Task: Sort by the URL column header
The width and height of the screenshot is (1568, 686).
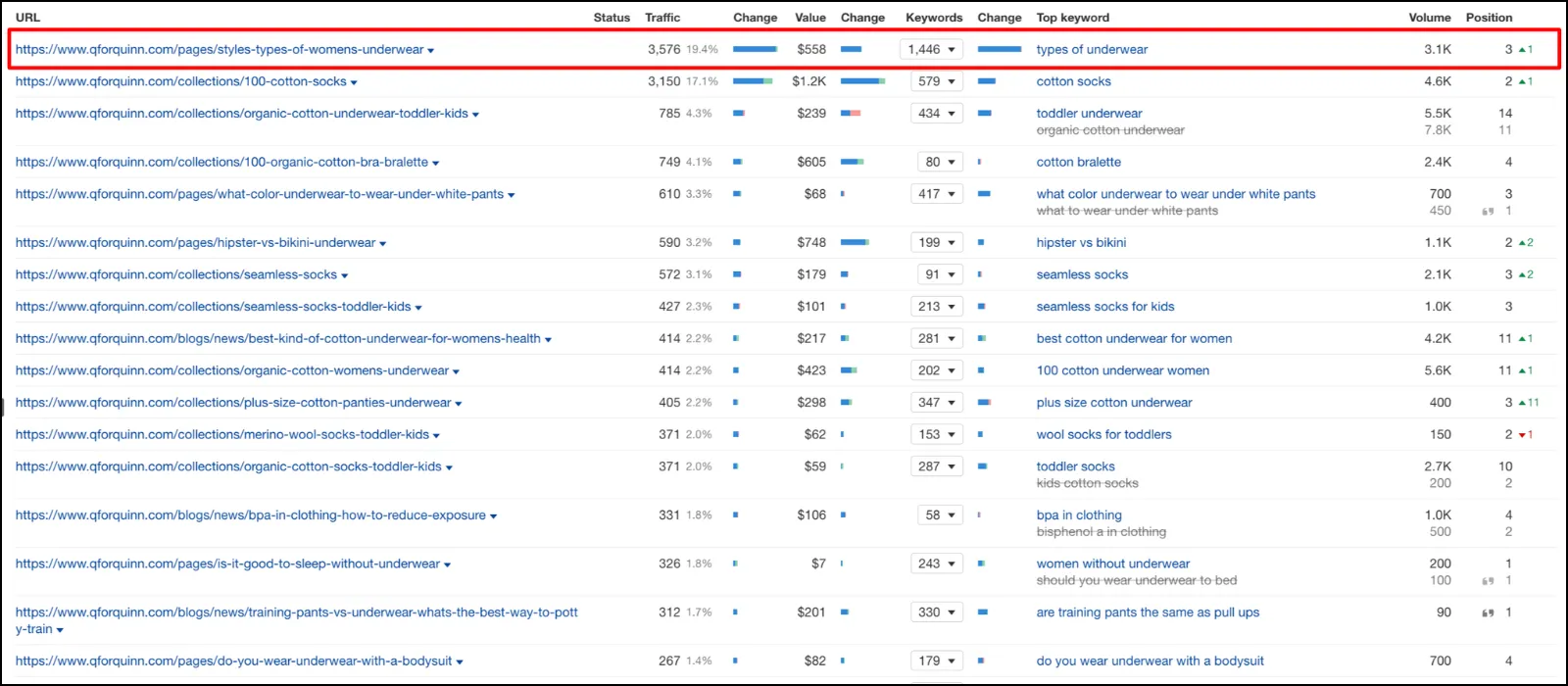Action: pos(27,18)
